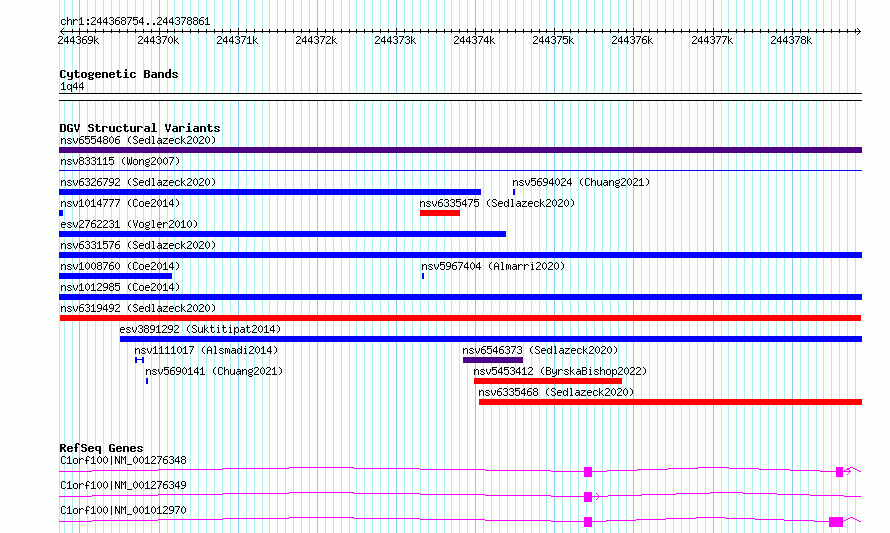The image size is (890, 533).
Task: Click the C1orf100|NM_001276349 transcript label
Action: [123, 485]
